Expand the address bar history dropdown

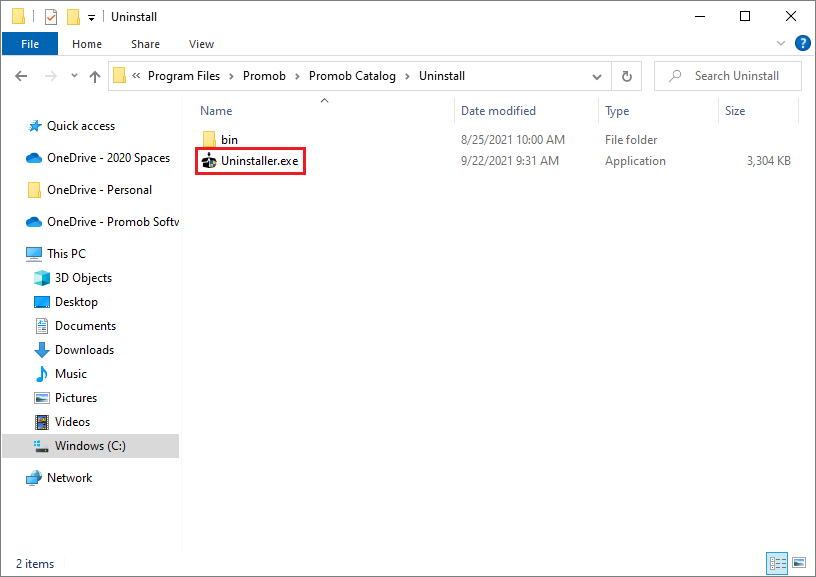(x=597, y=77)
